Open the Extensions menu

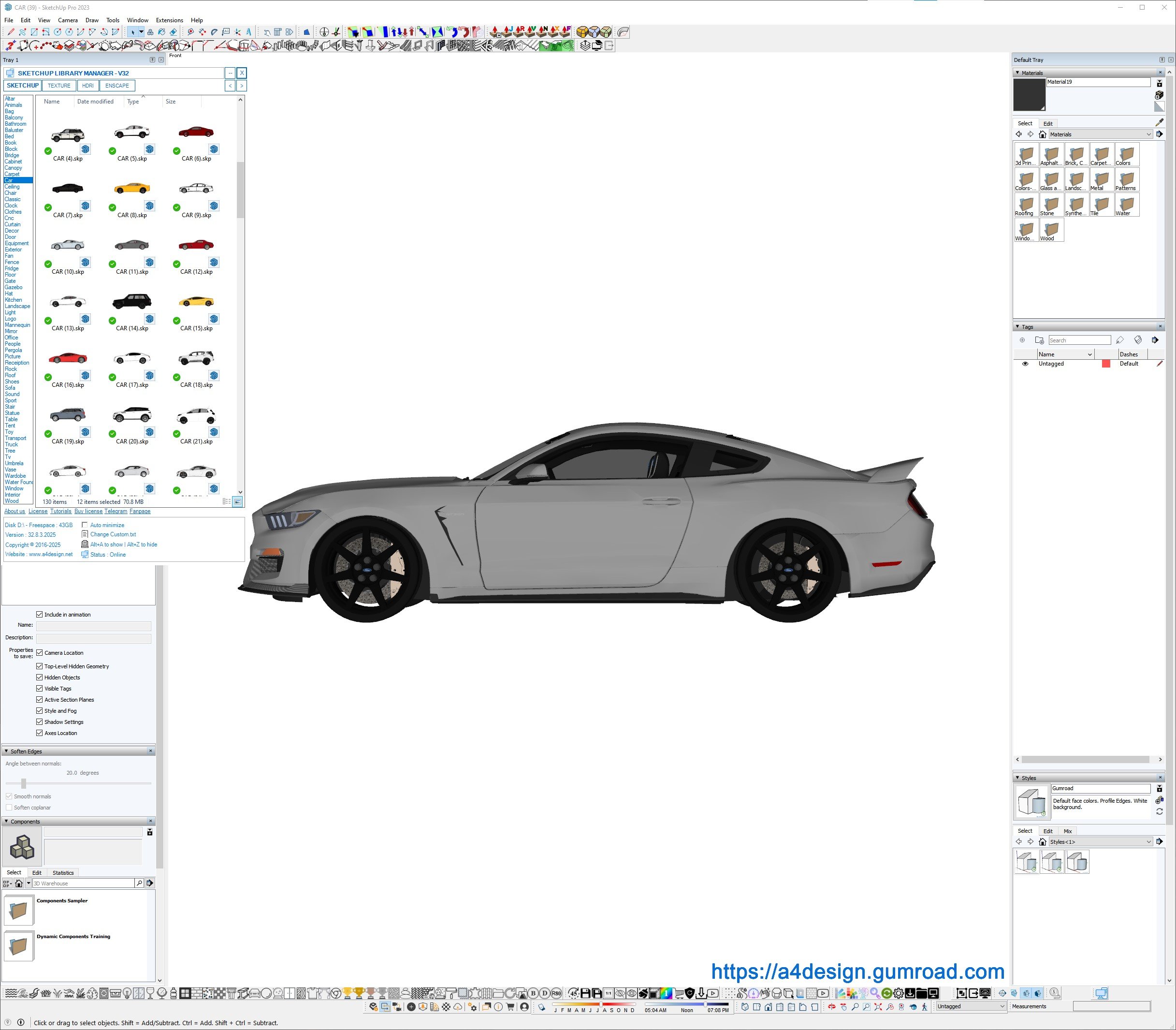coord(169,20)
